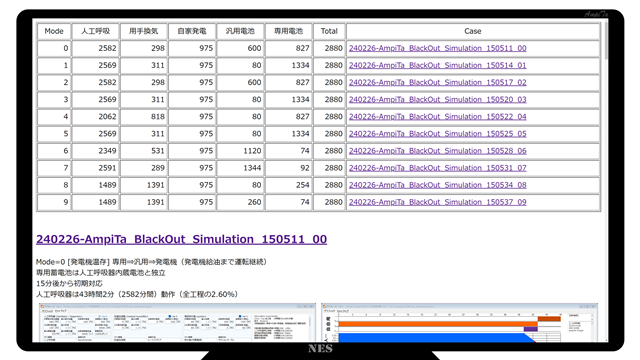Viewport: 640px width, 360px height.
Task: Open case link ending 150537_09
Action: pos(438,202)
